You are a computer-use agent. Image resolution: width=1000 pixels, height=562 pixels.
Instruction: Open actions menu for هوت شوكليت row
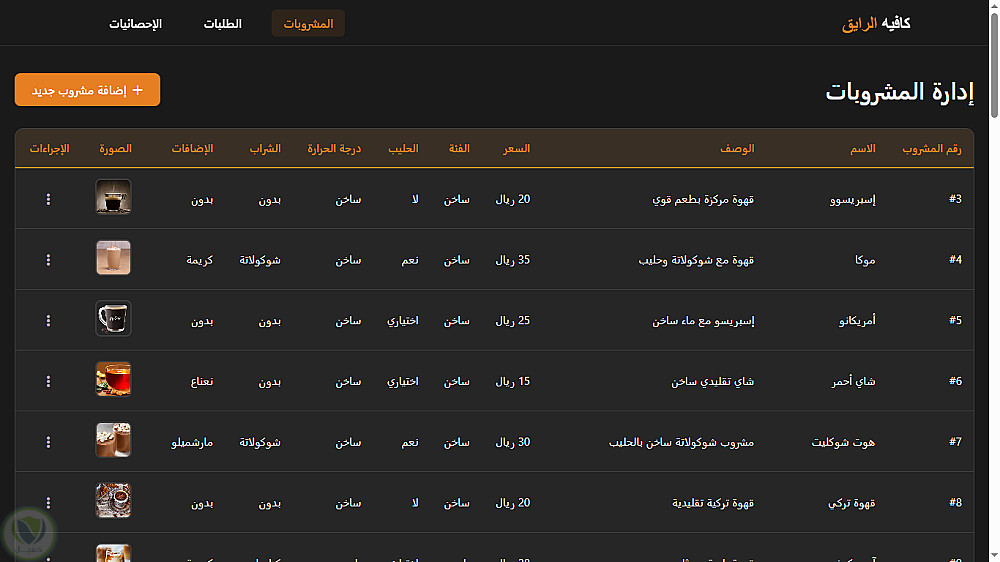pyautogui.click(x=48, y=442)
